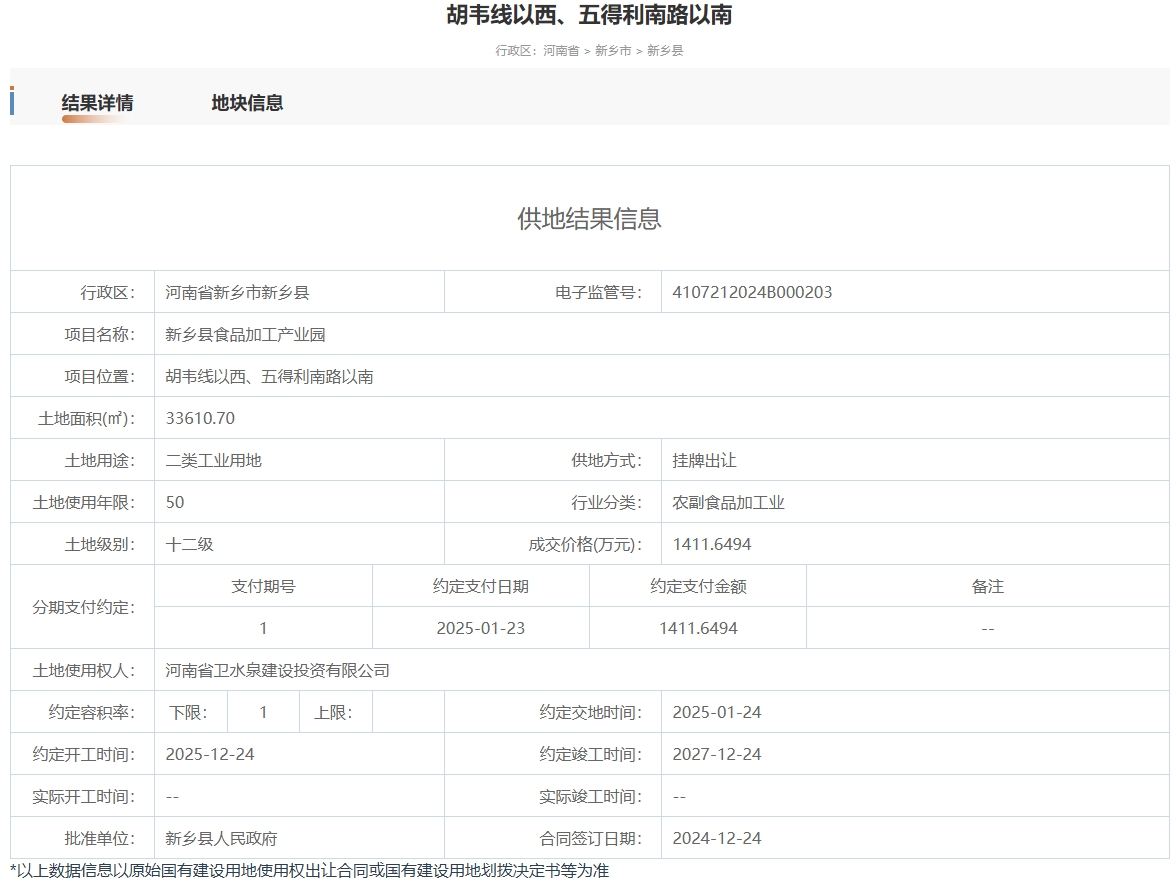Click industry category 农副食品加工业
1176x882 pixels.
click(x=728, y=502)
